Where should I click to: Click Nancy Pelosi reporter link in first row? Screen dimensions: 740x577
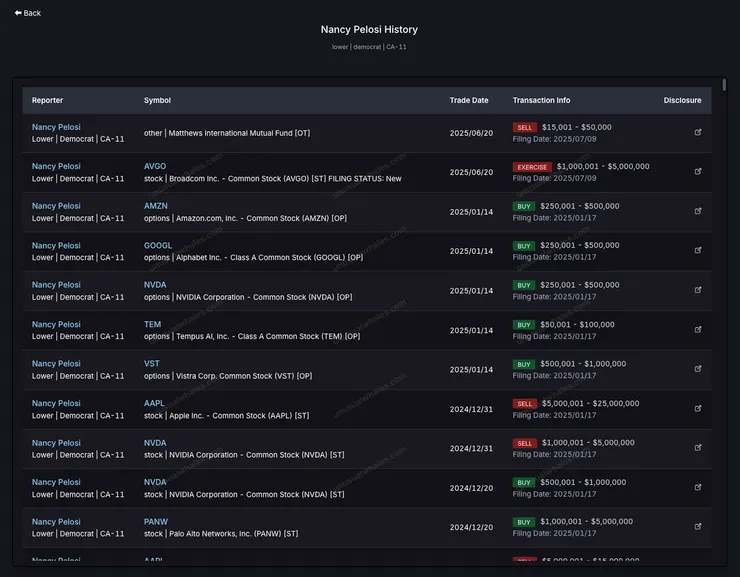coord(56,127)
